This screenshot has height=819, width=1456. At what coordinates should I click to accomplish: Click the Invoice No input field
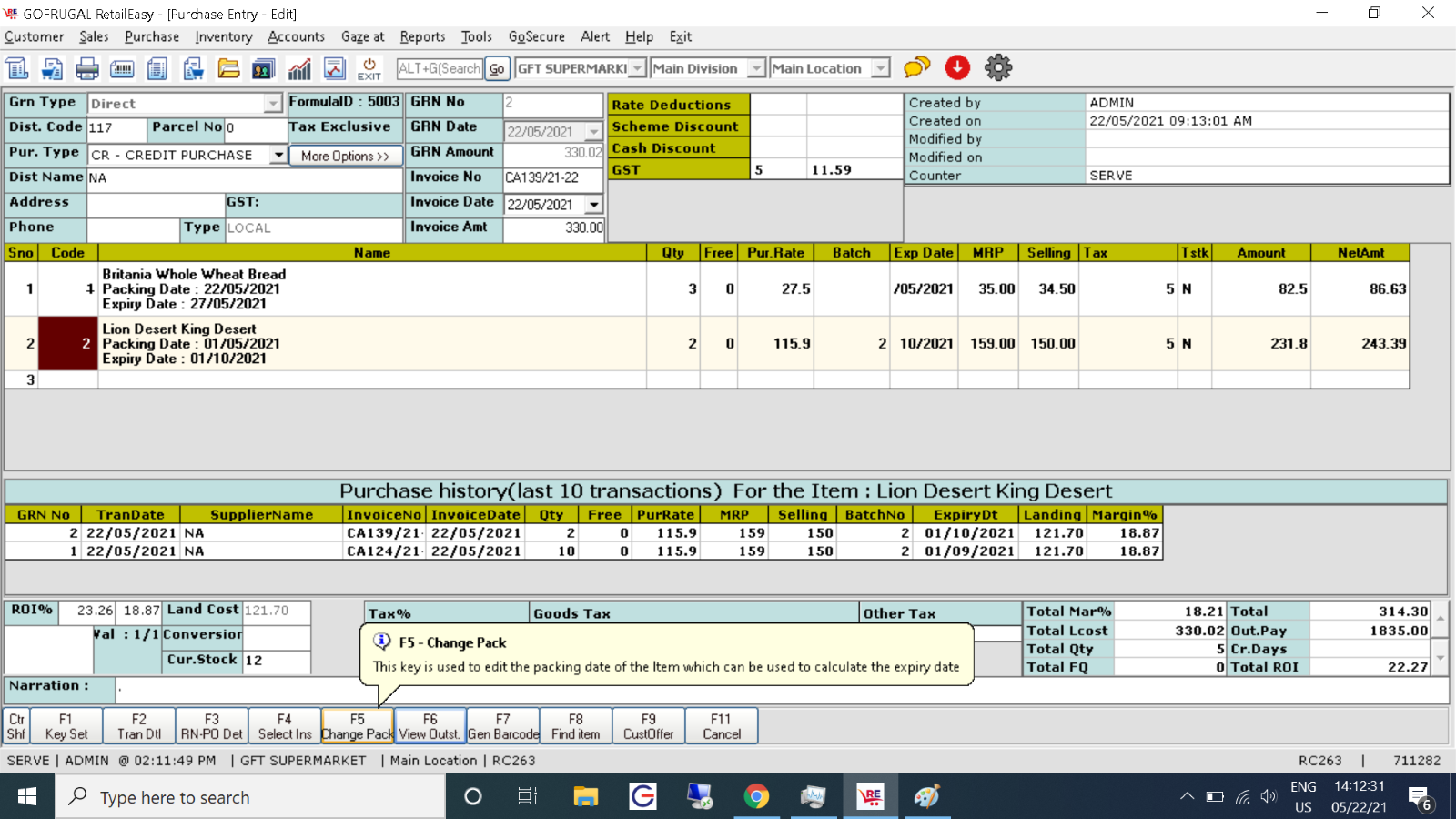552,177
